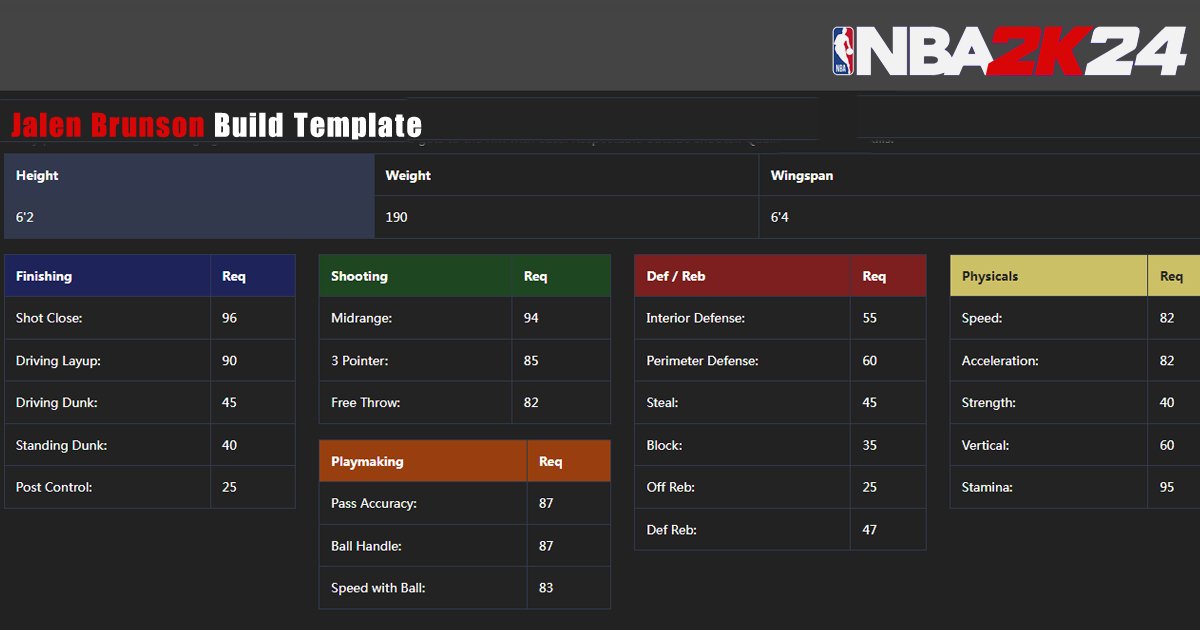Viewport: 1200px width, 630px height.
Task: Select the Block value 35
Action: click(870, 445)
